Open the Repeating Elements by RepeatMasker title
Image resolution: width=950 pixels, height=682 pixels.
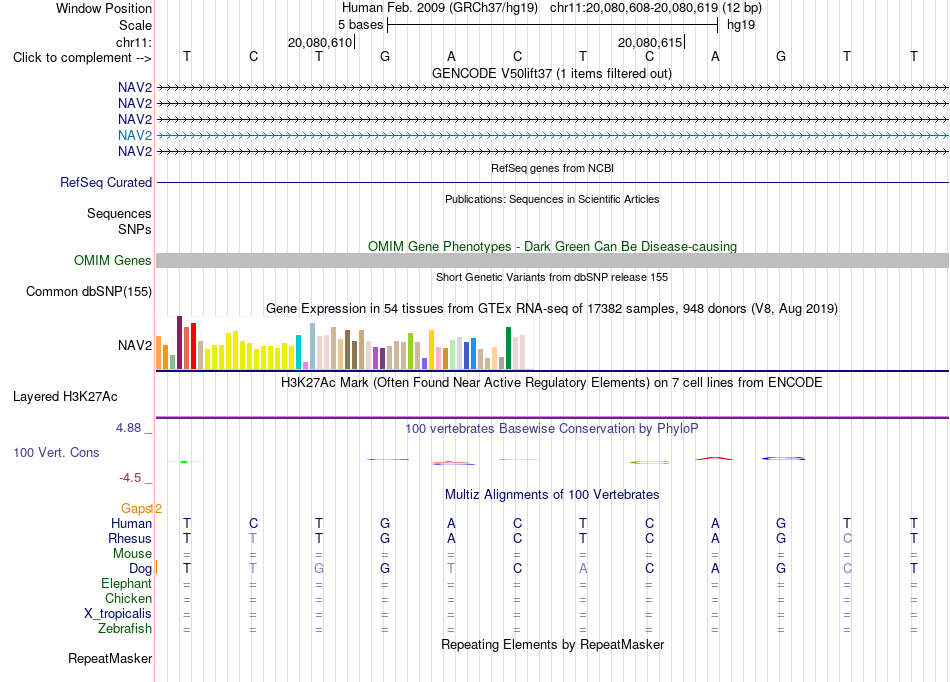coord(552,644)
